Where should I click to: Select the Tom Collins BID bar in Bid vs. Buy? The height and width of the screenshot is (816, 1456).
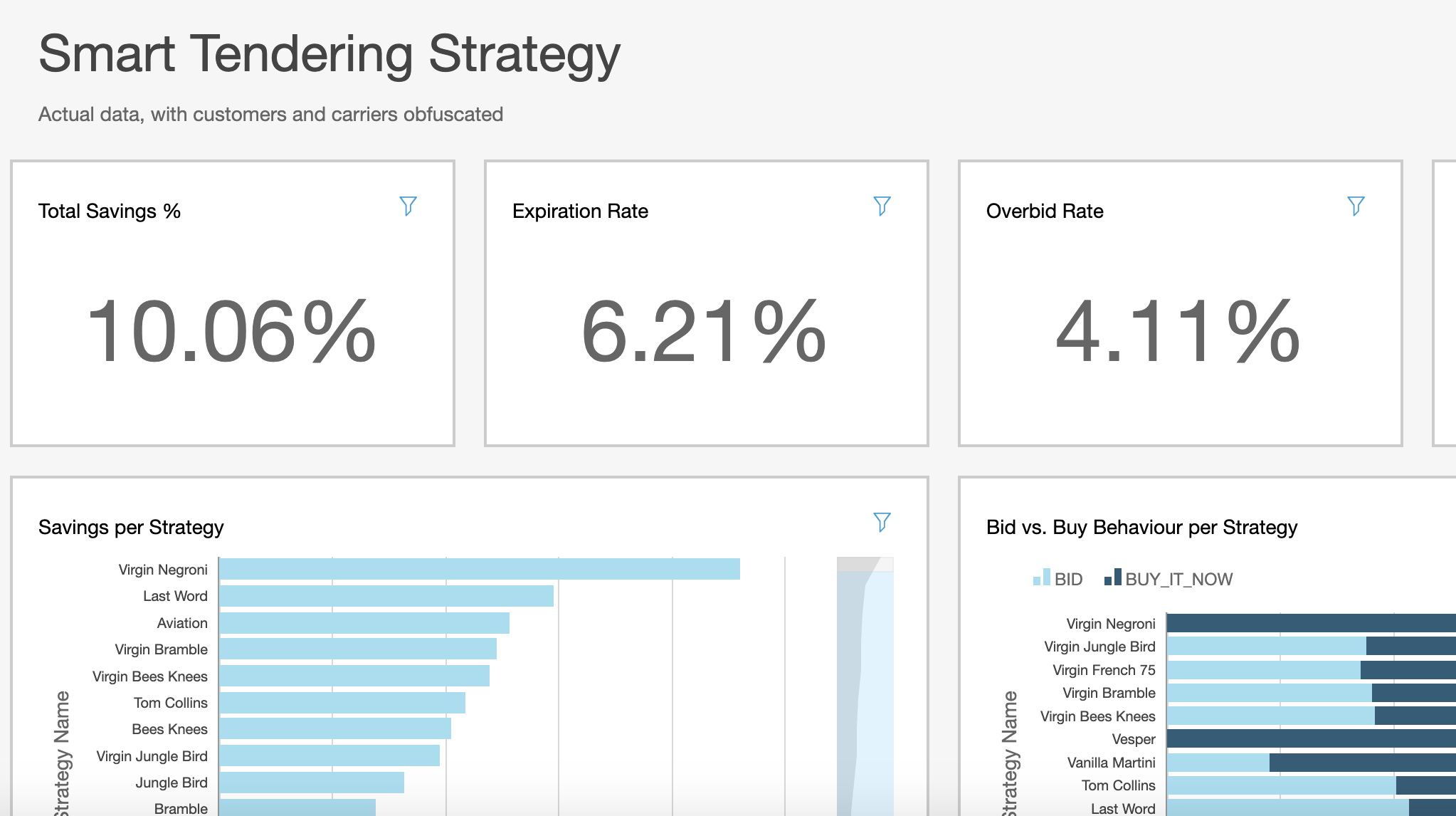1282,785
